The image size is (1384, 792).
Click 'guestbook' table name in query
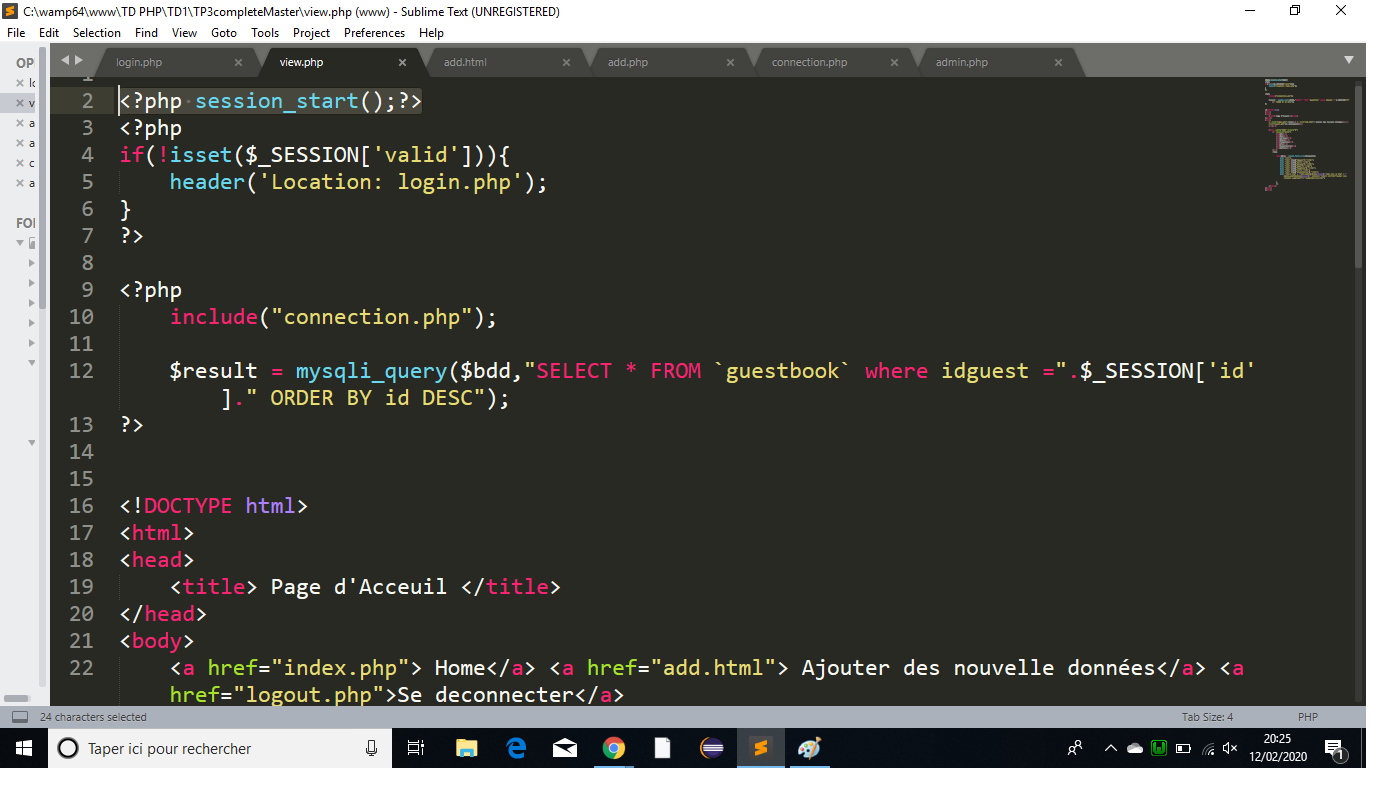pyautogui.click(x=782, y=371)
